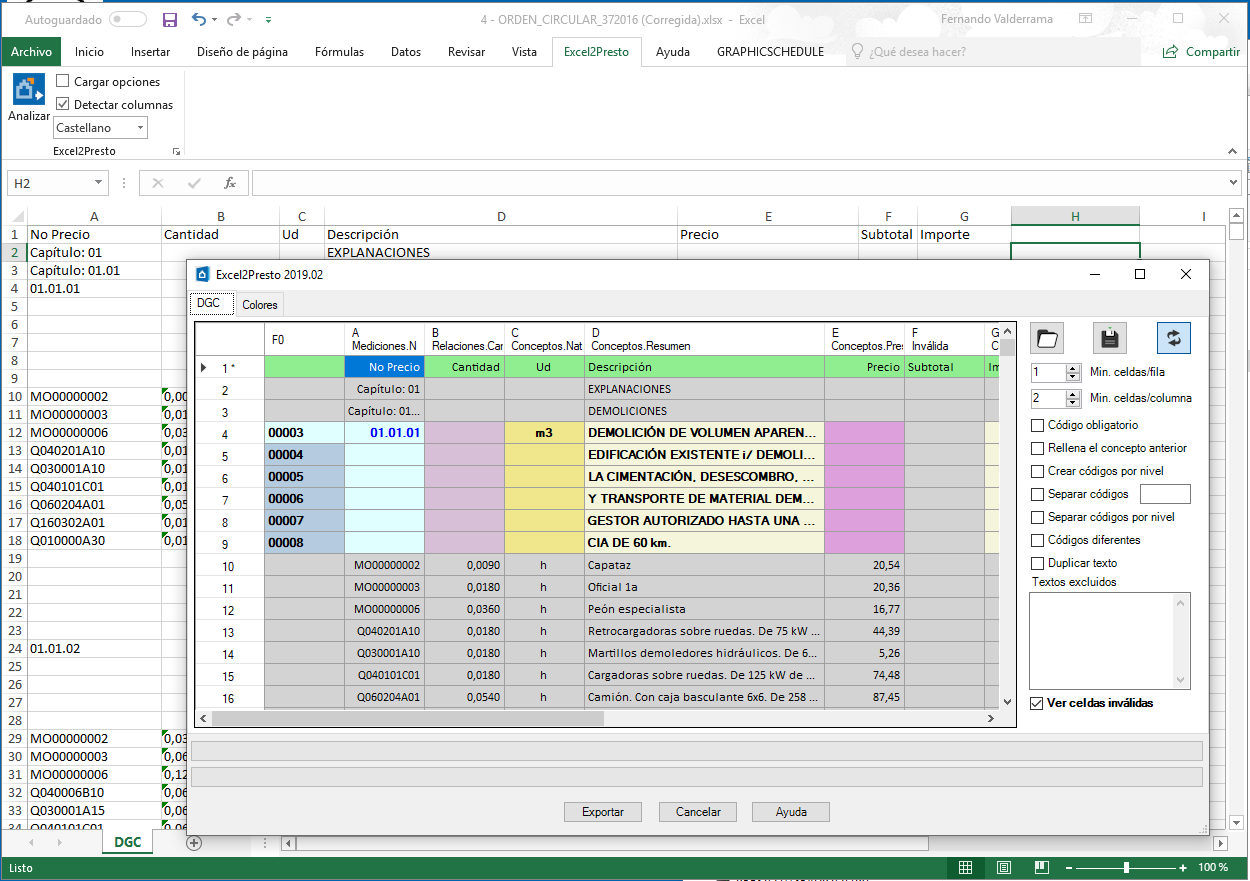Image resolution: width=1250 pixels, height=881 pixels.
Task: Collapse the ribbon with the chevron
Action: [x=1232, y=151]
